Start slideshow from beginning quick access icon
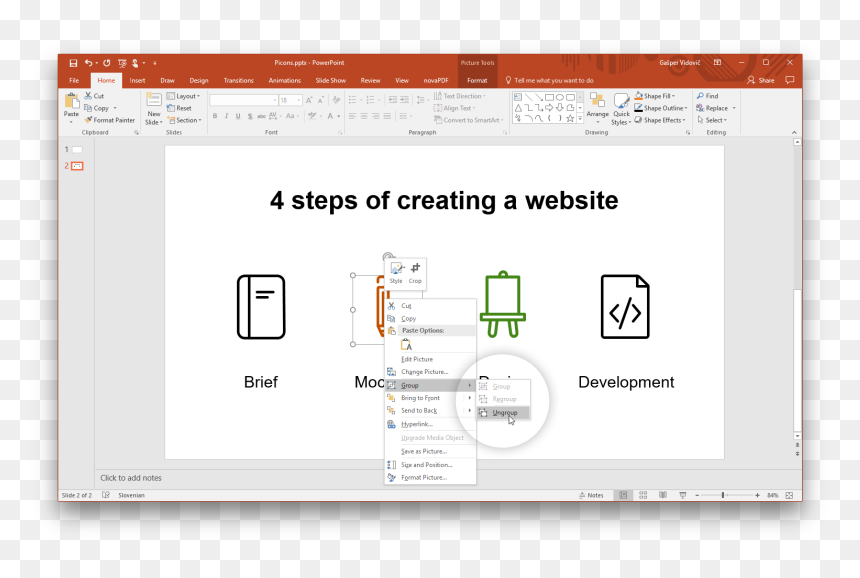The image size is (860, 578). click(x=122, y=63)
